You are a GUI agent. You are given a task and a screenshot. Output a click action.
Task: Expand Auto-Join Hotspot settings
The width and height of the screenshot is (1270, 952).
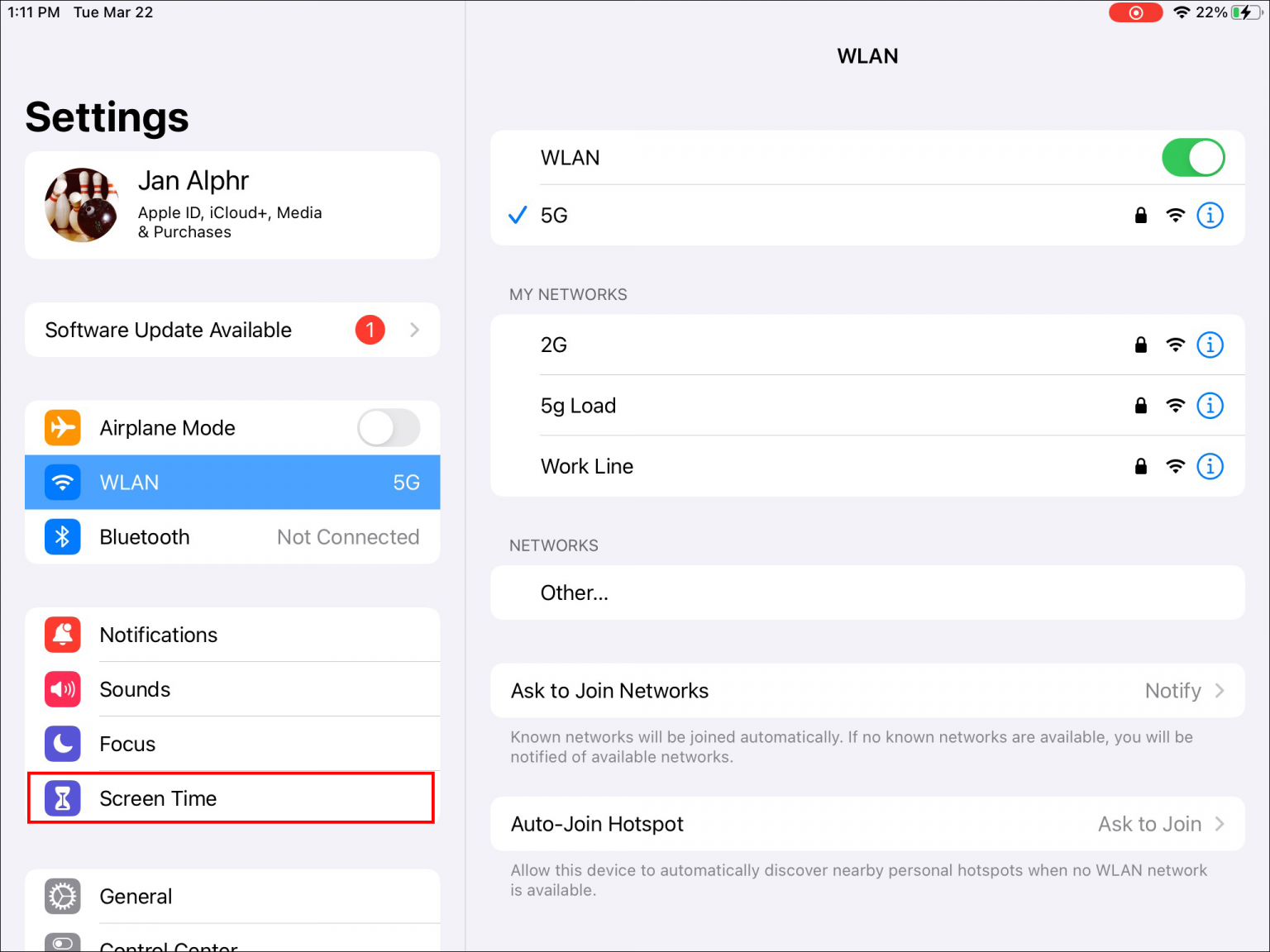pos(867,823)
